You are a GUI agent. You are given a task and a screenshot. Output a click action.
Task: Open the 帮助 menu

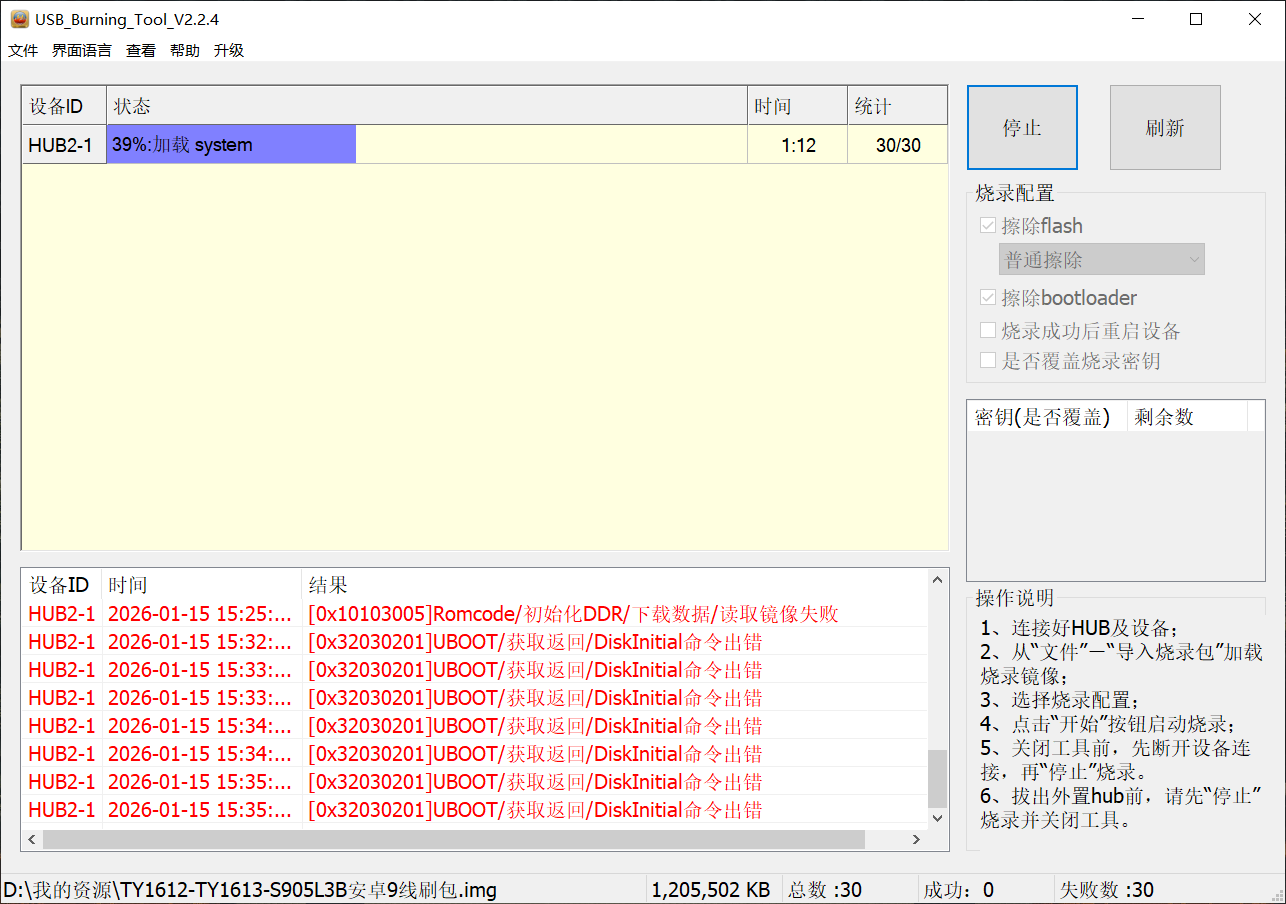(x=185, y=51)
